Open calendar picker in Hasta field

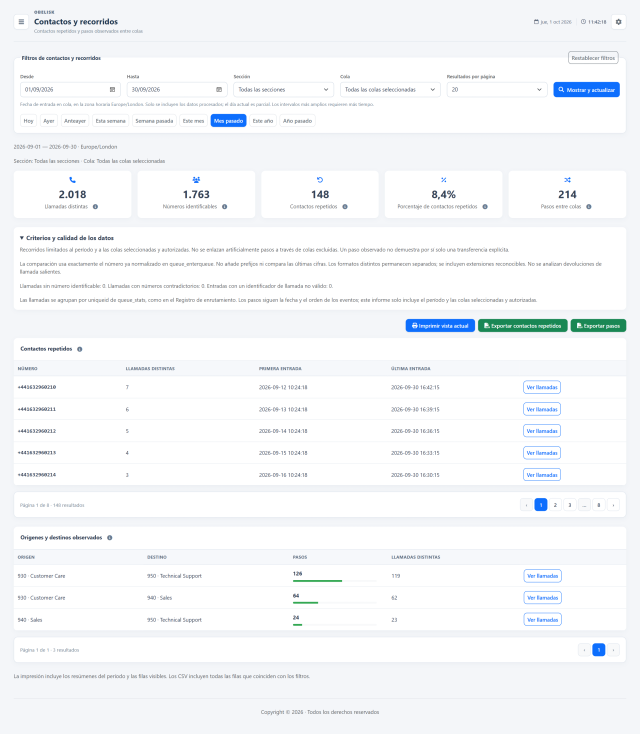coord(219,89)
